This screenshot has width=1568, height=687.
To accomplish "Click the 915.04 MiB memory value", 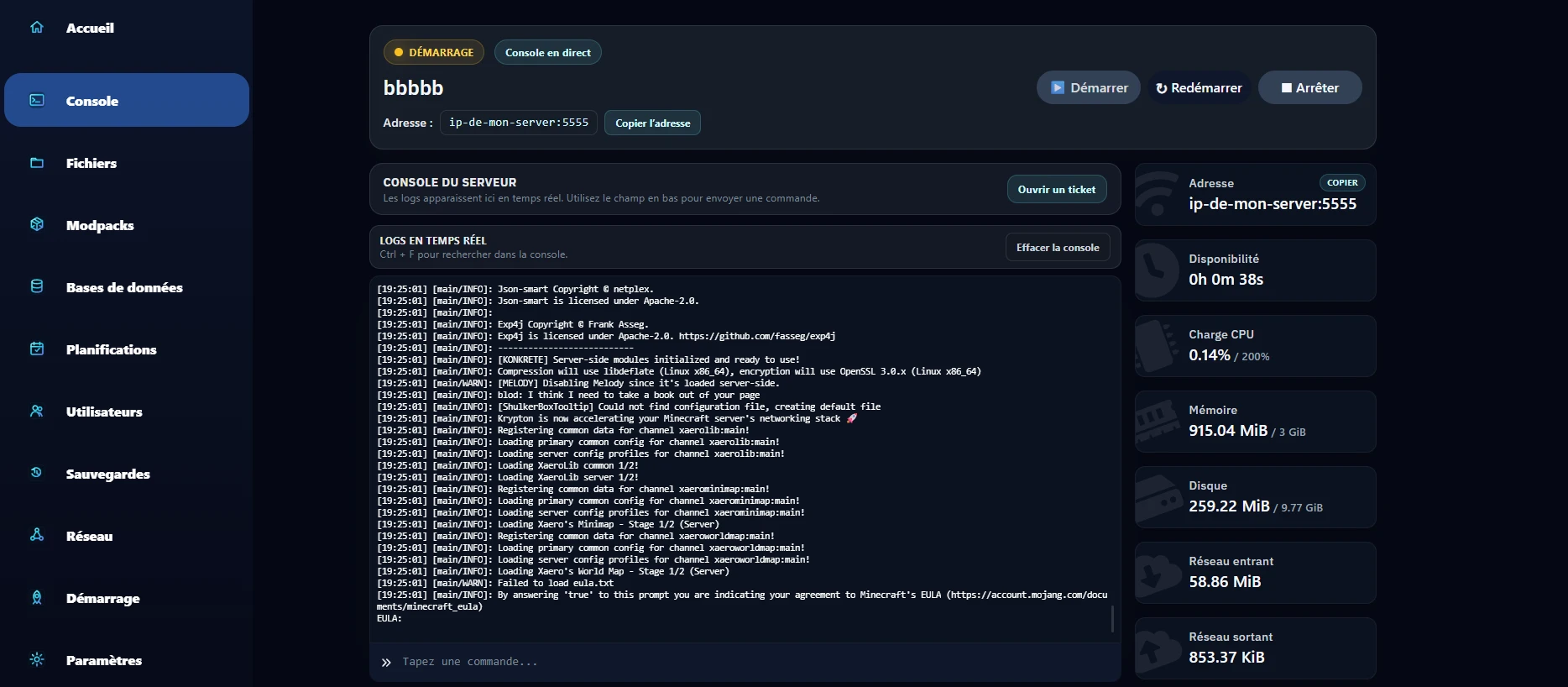I will coord(1228,431).
